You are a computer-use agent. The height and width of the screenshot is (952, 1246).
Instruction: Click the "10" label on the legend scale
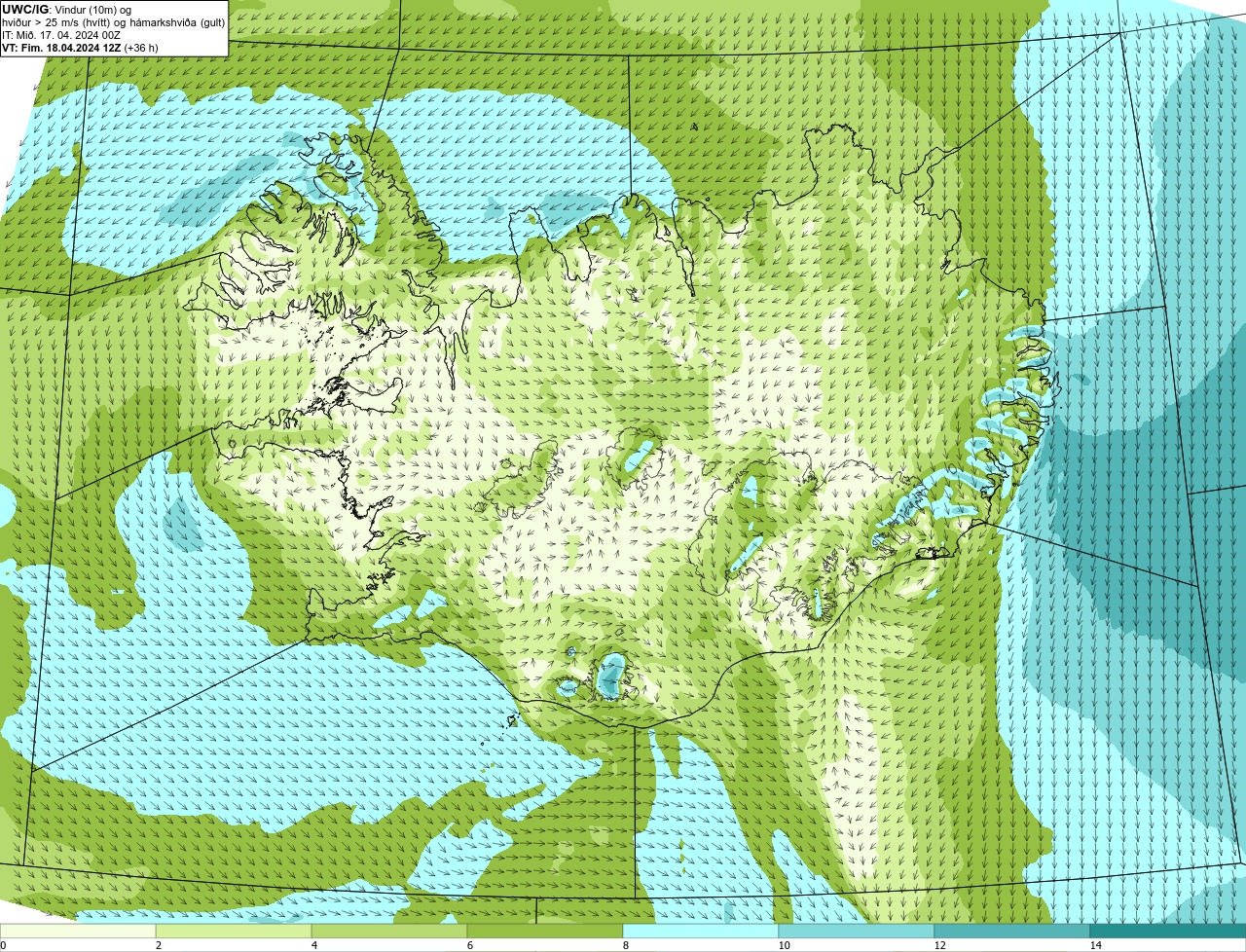(x=784, y=945)
